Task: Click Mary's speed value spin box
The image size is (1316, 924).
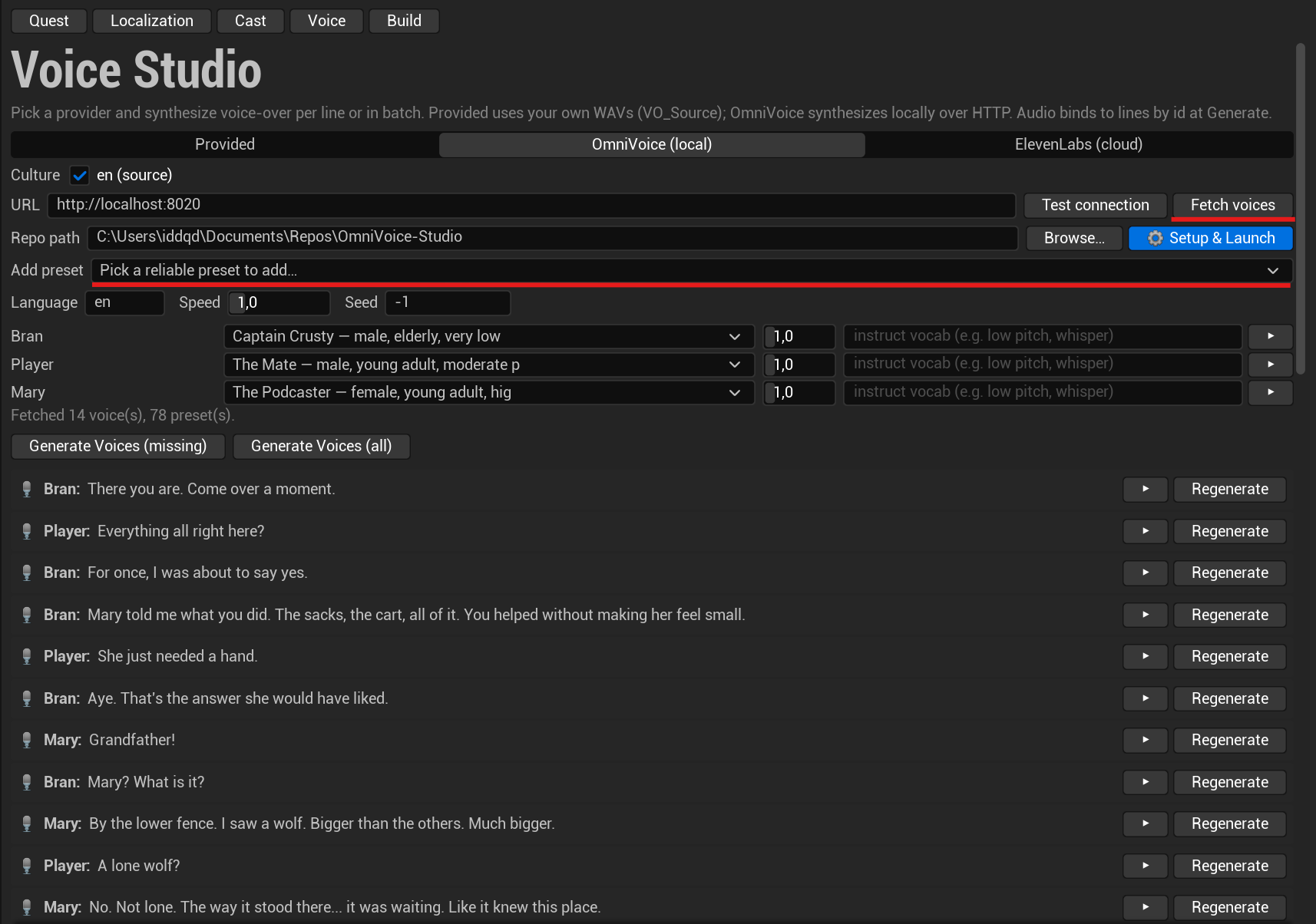Action: pos(799,392)
